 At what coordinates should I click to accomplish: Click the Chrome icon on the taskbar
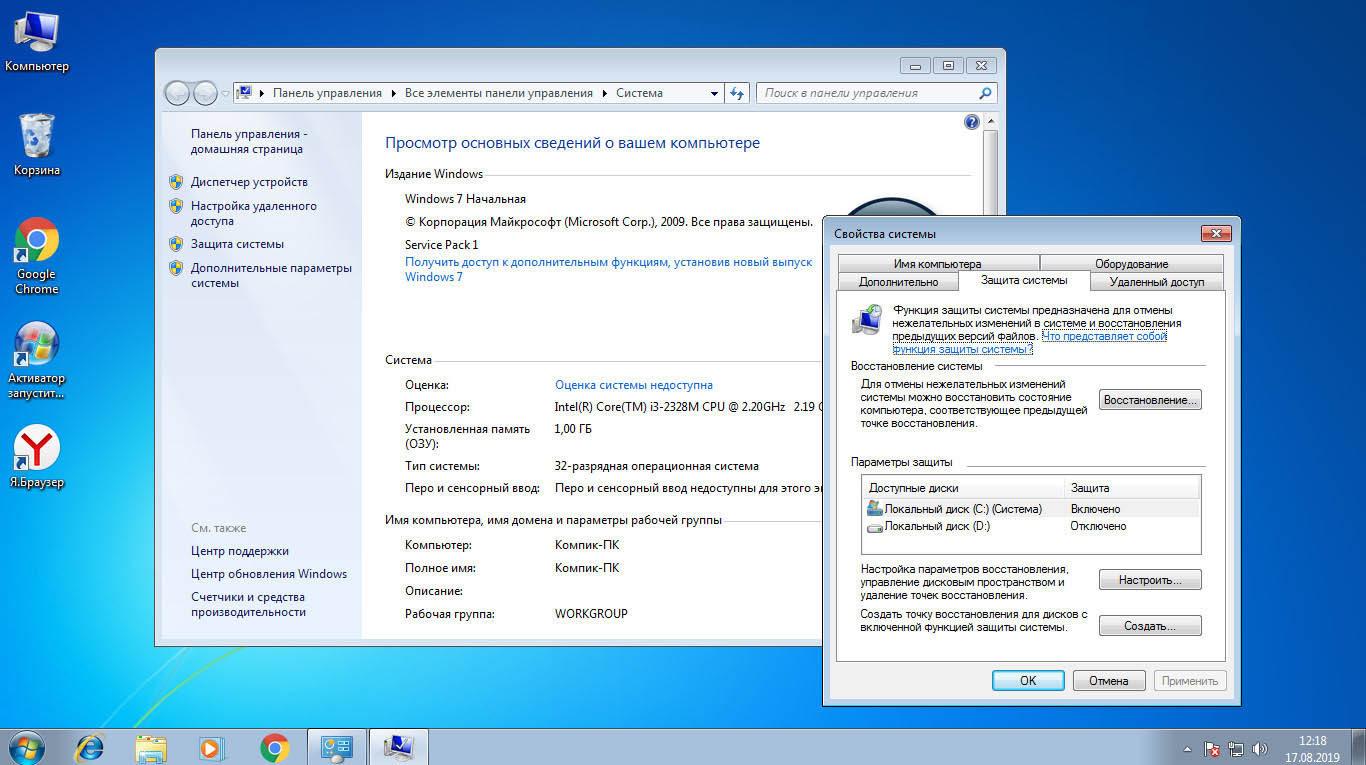[x=274, y=746]
